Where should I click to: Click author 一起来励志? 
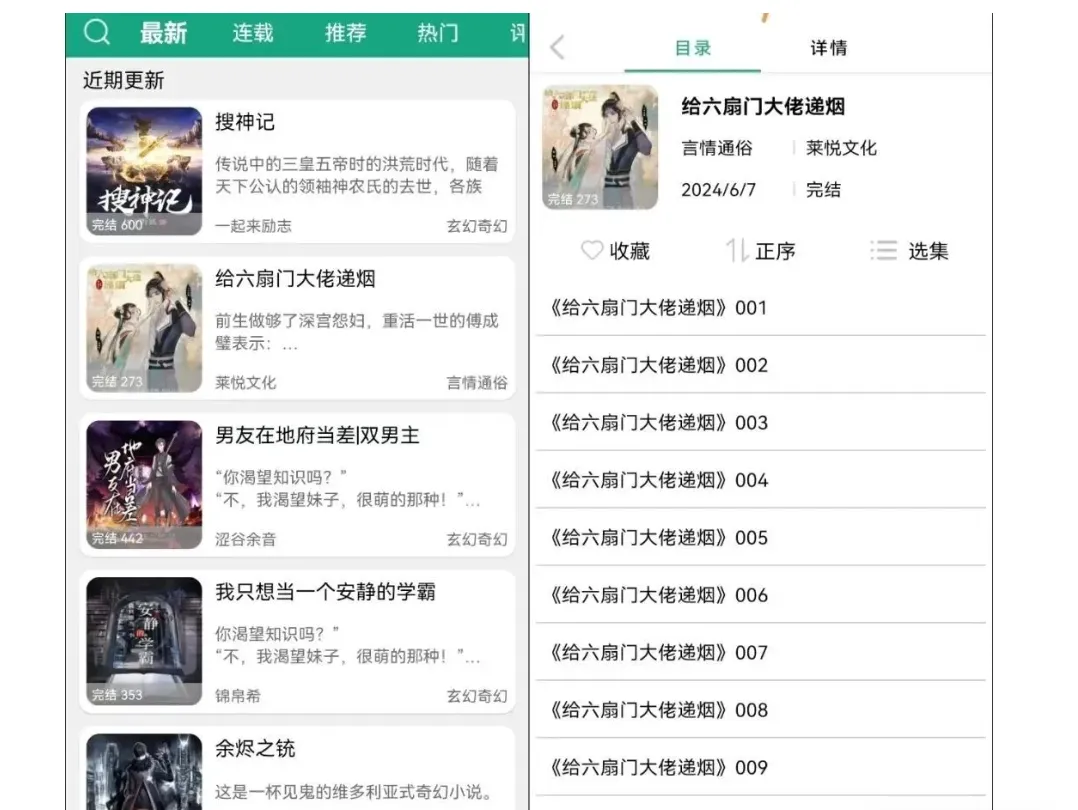pyautogui.click(x=253, y=226)
